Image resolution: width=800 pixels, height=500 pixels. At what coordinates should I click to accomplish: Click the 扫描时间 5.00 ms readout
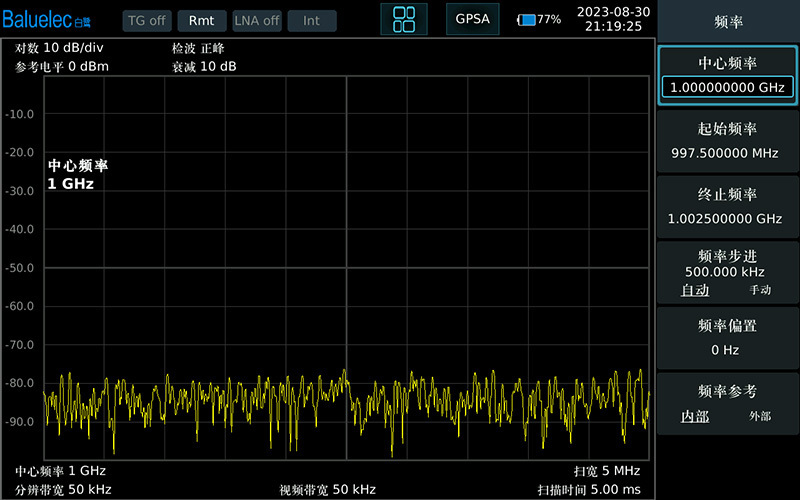[589, 490]
